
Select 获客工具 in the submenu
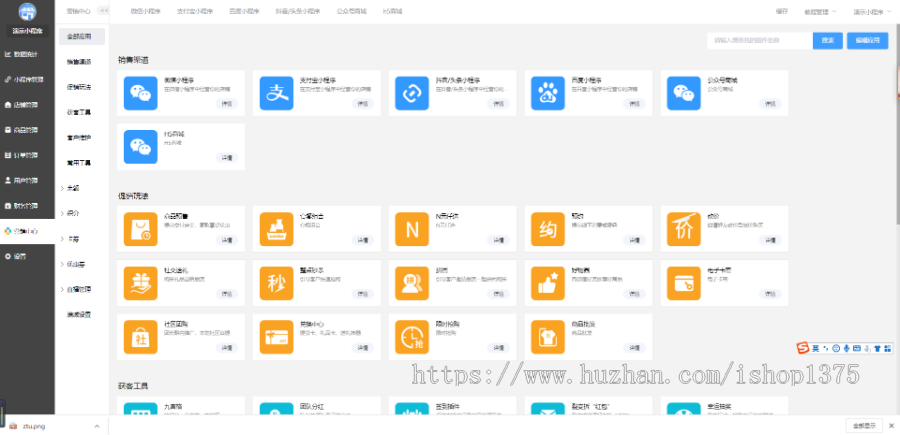pos(79,112)
